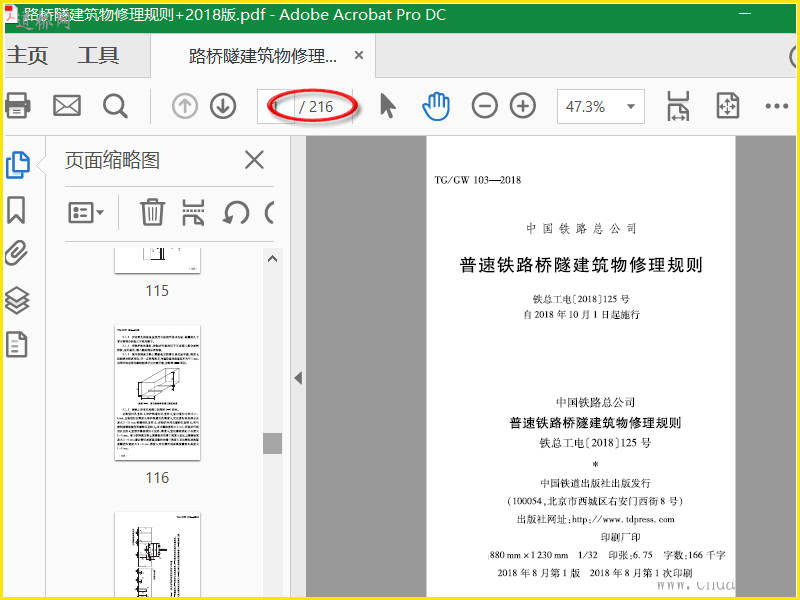
Task: Click the http://www.tdpress.com URL
Action: [x=623, y=519]
